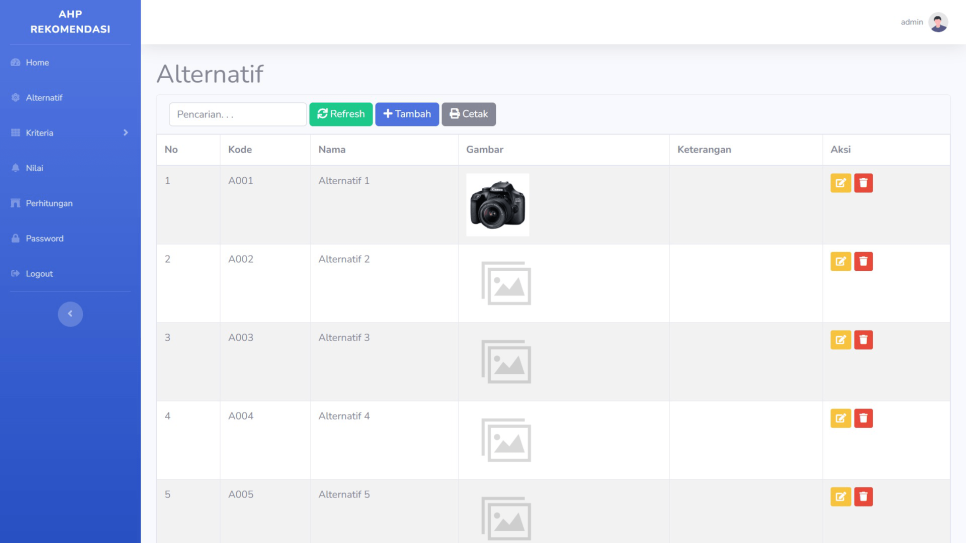Screen dimensions: 966x543
Task: Click the camera thumbnail for Alternatif 1
Action: pyautogui.click(x=497, y=204)
